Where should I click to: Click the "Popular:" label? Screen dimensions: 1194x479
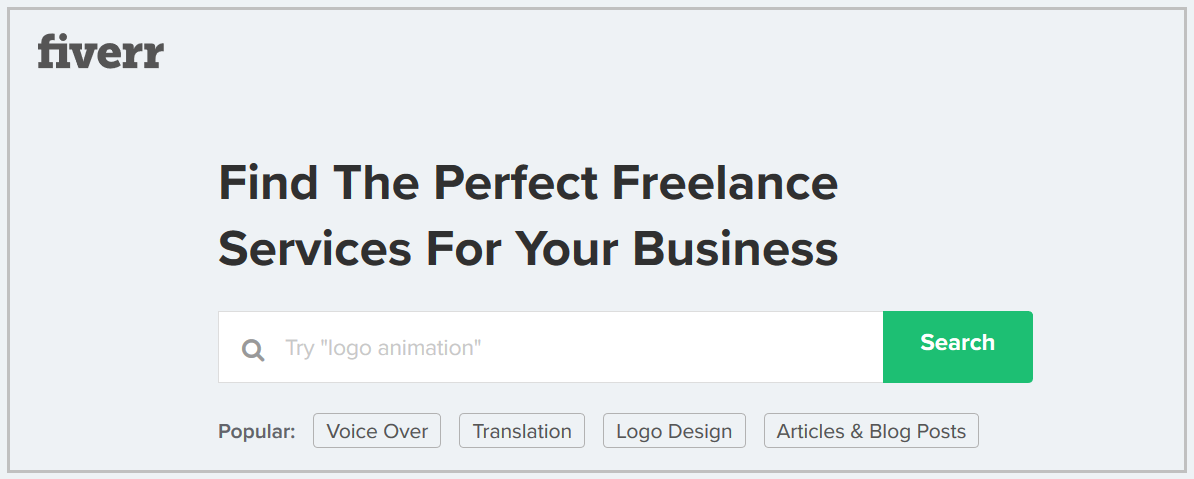(257, 432)
